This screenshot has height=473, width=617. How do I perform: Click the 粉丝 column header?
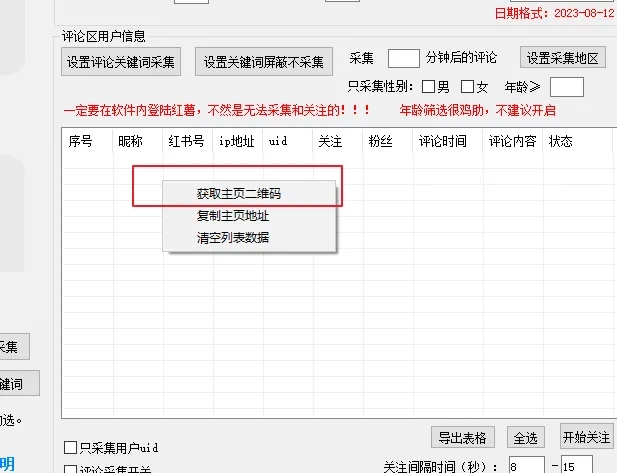pyautogui.click(x=388, y=141)
